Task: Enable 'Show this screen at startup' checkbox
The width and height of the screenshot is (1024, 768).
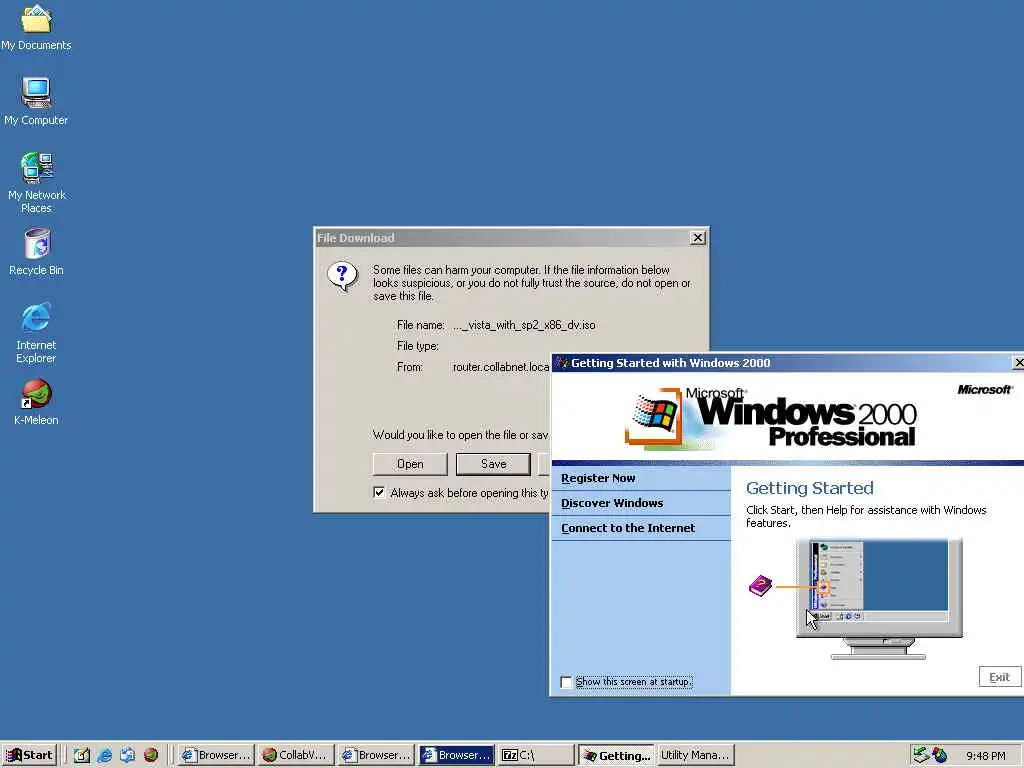Action: pyautogui.click(x=566, y=682)
